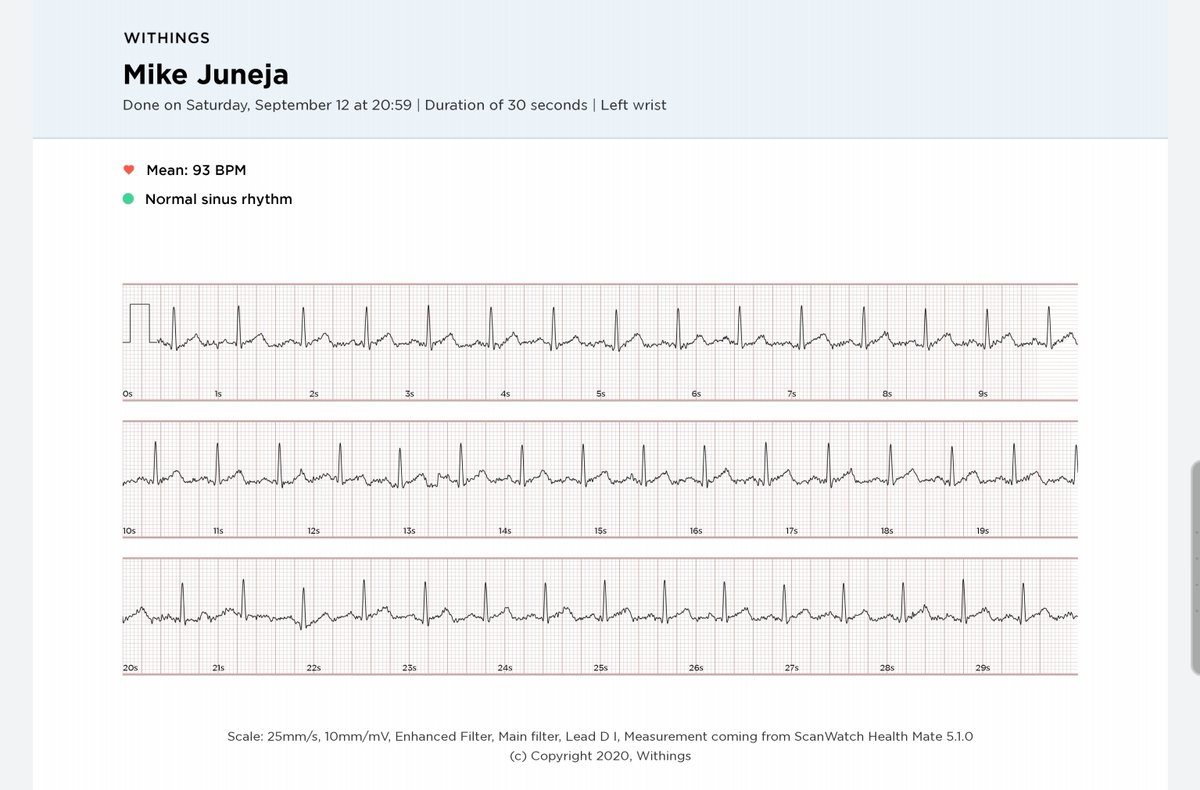Screen dimensions: 1200x790
Task: Click the 5s marker on the first strip
Action: tap(600, 394)
